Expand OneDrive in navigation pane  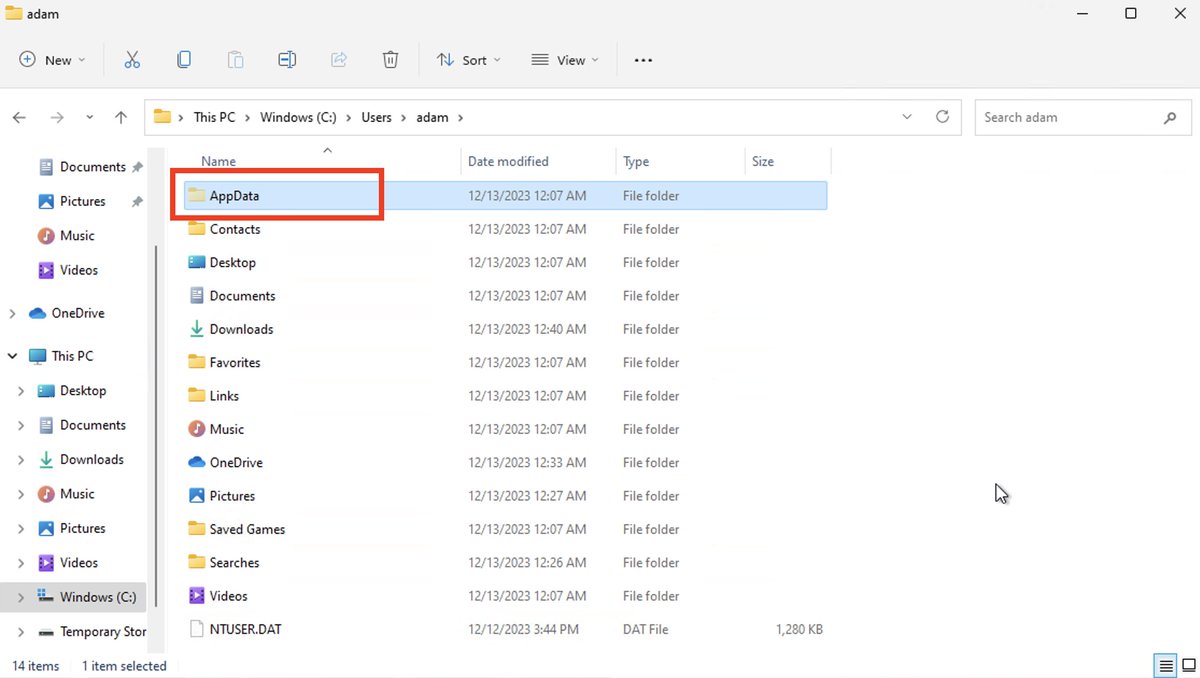(x=12, y=313)
